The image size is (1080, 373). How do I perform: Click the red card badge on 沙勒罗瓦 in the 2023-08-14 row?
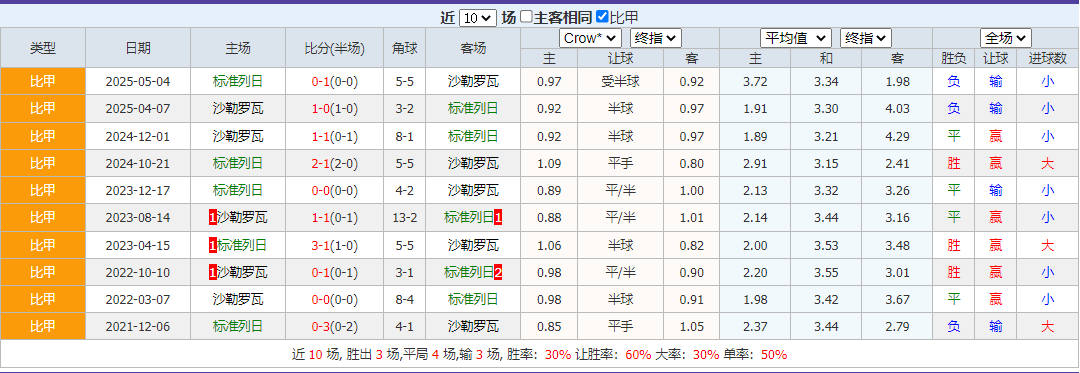[x=212, y=218]
